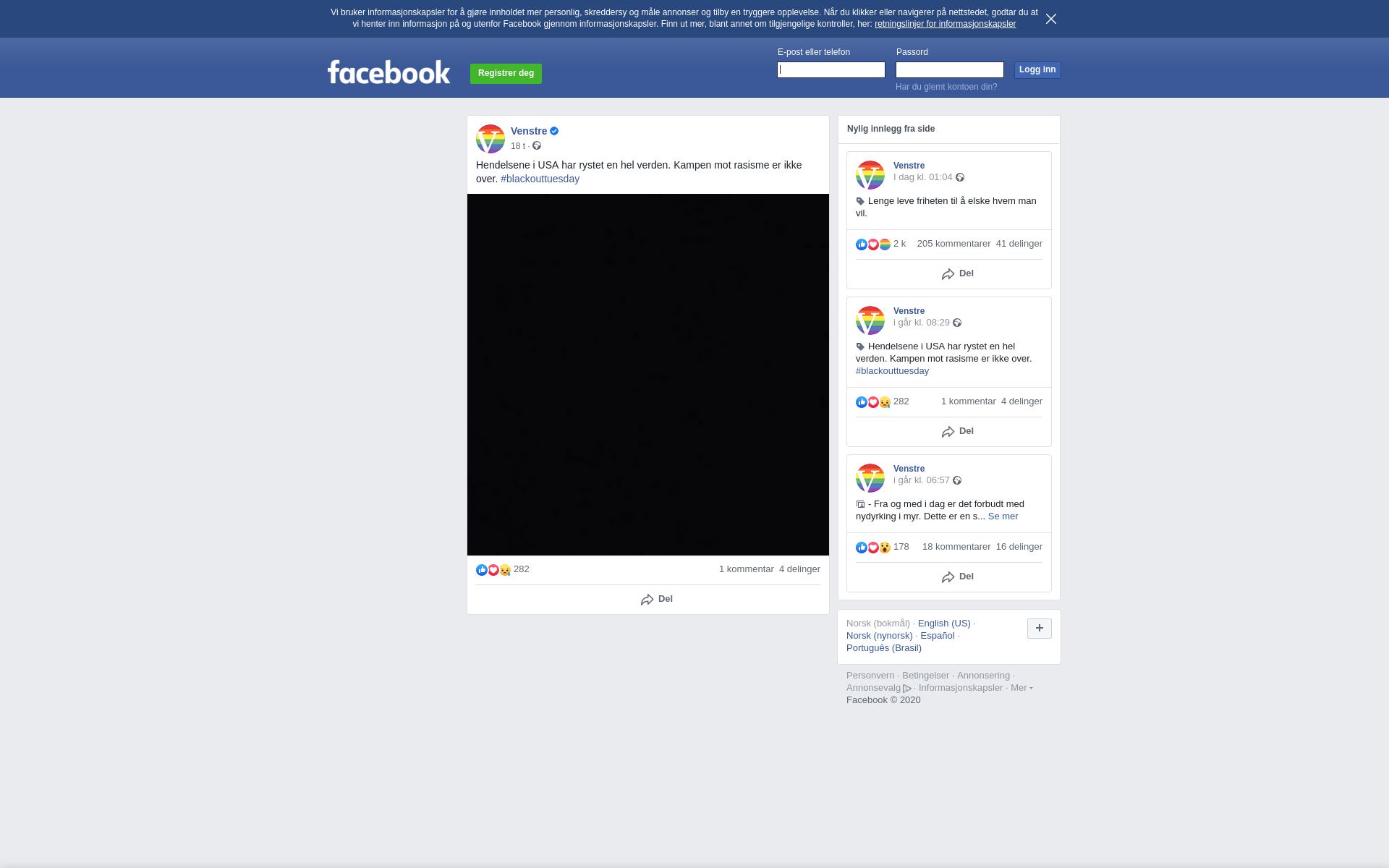The height and width of the screenshot is (868, 1389).
Task: Click Venstre avatar in main post
Action: [x=490, y=139]
